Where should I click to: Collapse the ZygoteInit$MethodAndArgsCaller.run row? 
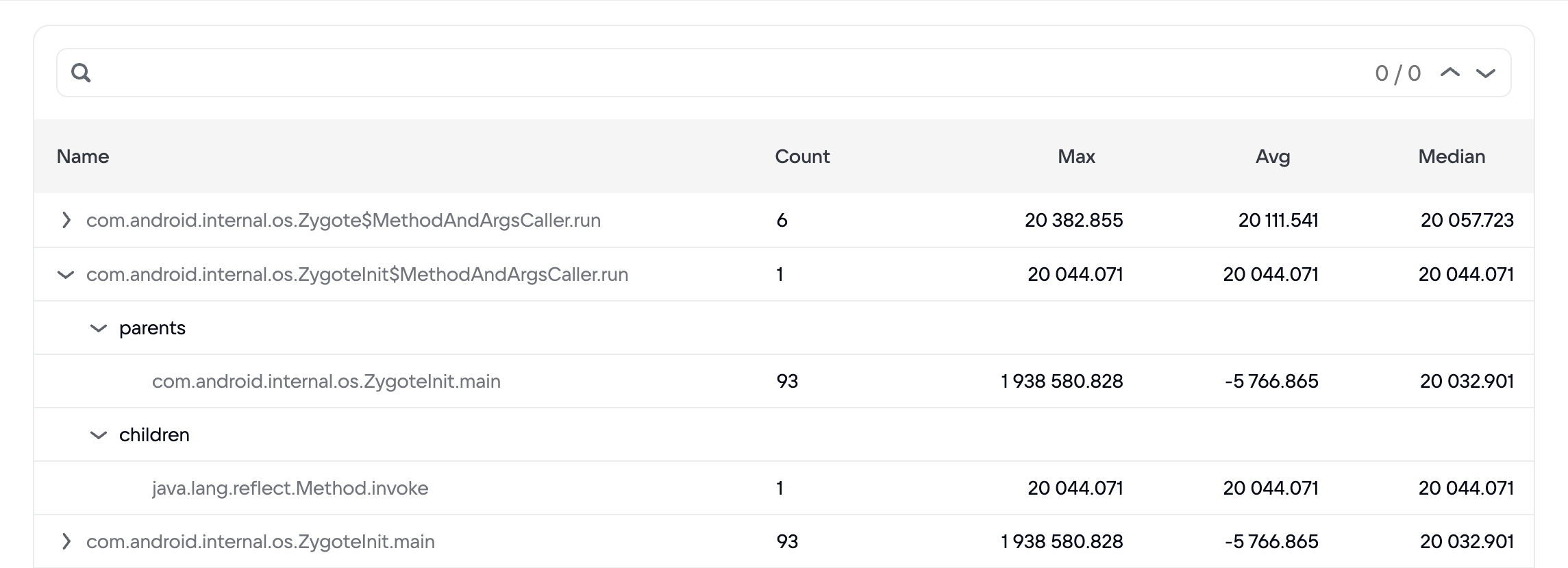pos(66,275)
